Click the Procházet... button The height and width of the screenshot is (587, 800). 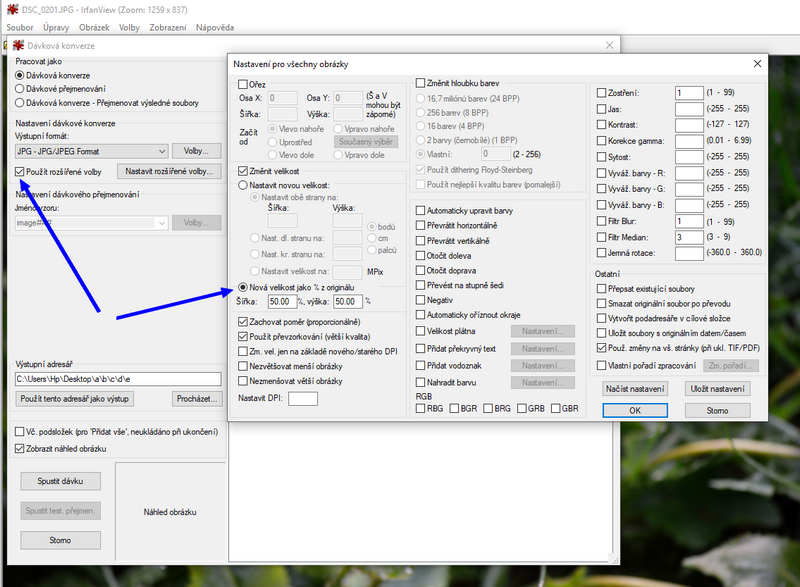(x=197, y=399)
